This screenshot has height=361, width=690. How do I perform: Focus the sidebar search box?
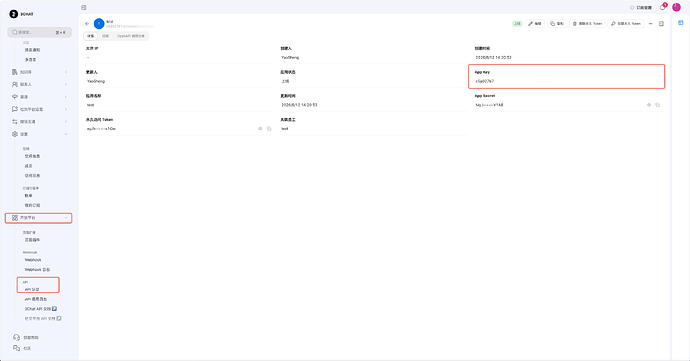[x=40, y=32]
